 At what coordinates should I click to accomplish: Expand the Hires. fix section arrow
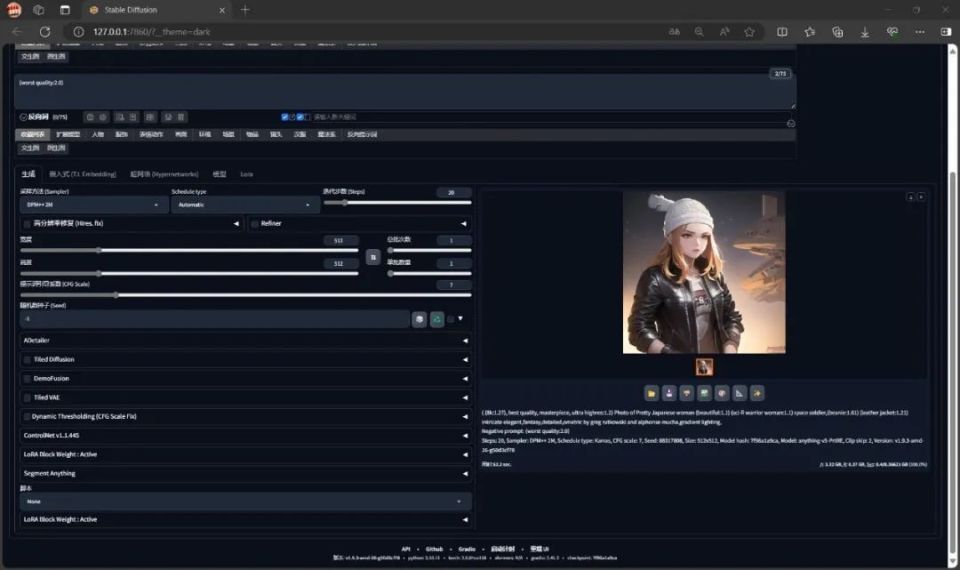[x=236, y=223]
